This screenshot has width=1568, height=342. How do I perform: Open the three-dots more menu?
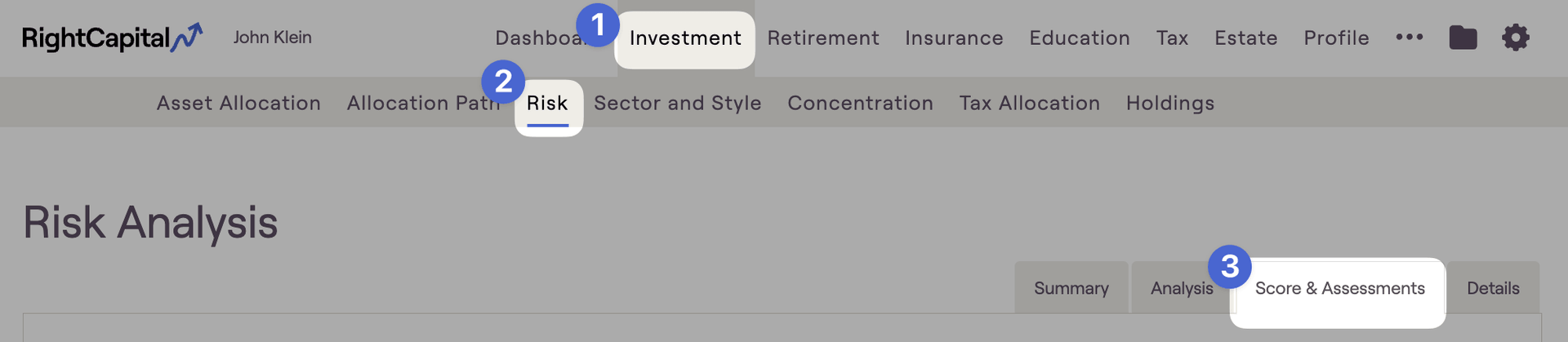tap(1410, 37)
